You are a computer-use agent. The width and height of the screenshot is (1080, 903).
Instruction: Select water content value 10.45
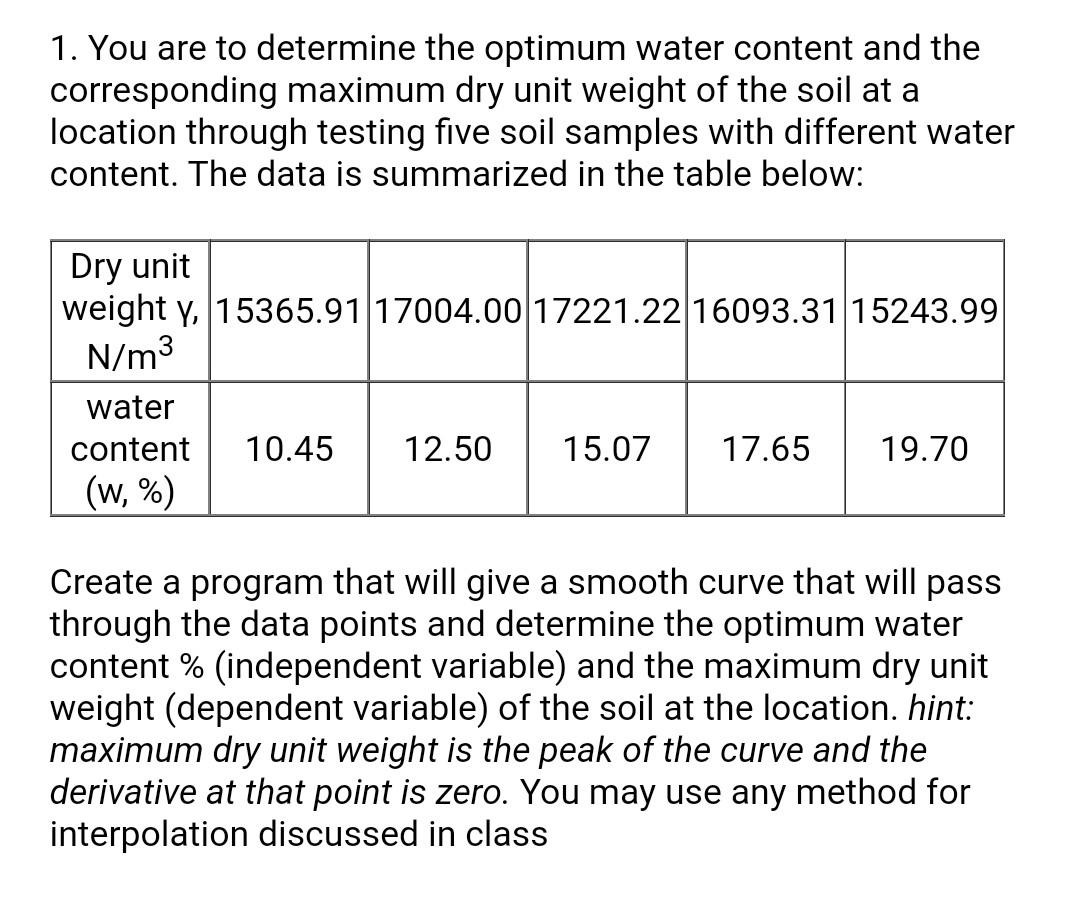pos(289,448)
